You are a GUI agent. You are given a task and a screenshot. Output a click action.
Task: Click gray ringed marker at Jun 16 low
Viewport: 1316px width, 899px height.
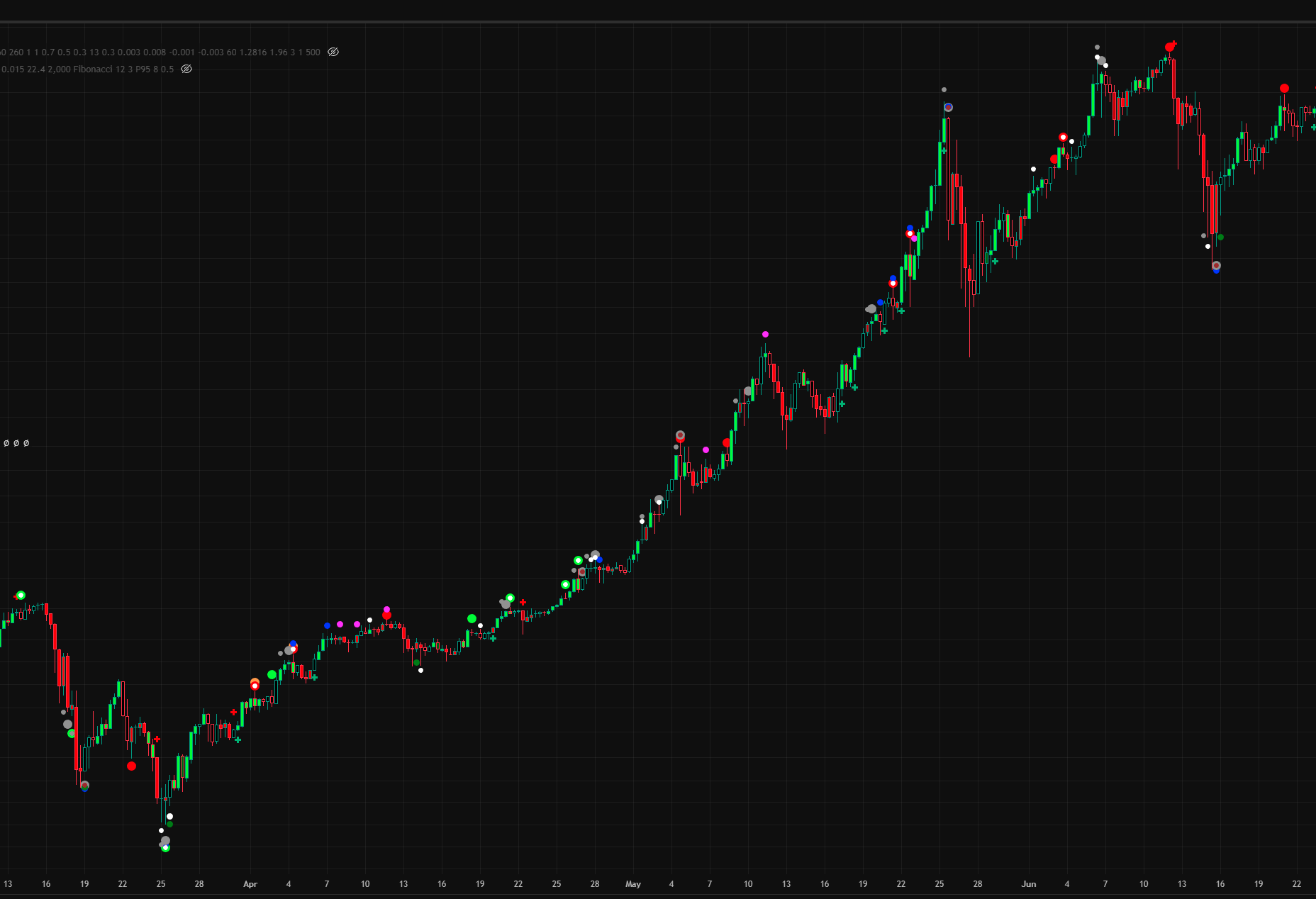1216,266
